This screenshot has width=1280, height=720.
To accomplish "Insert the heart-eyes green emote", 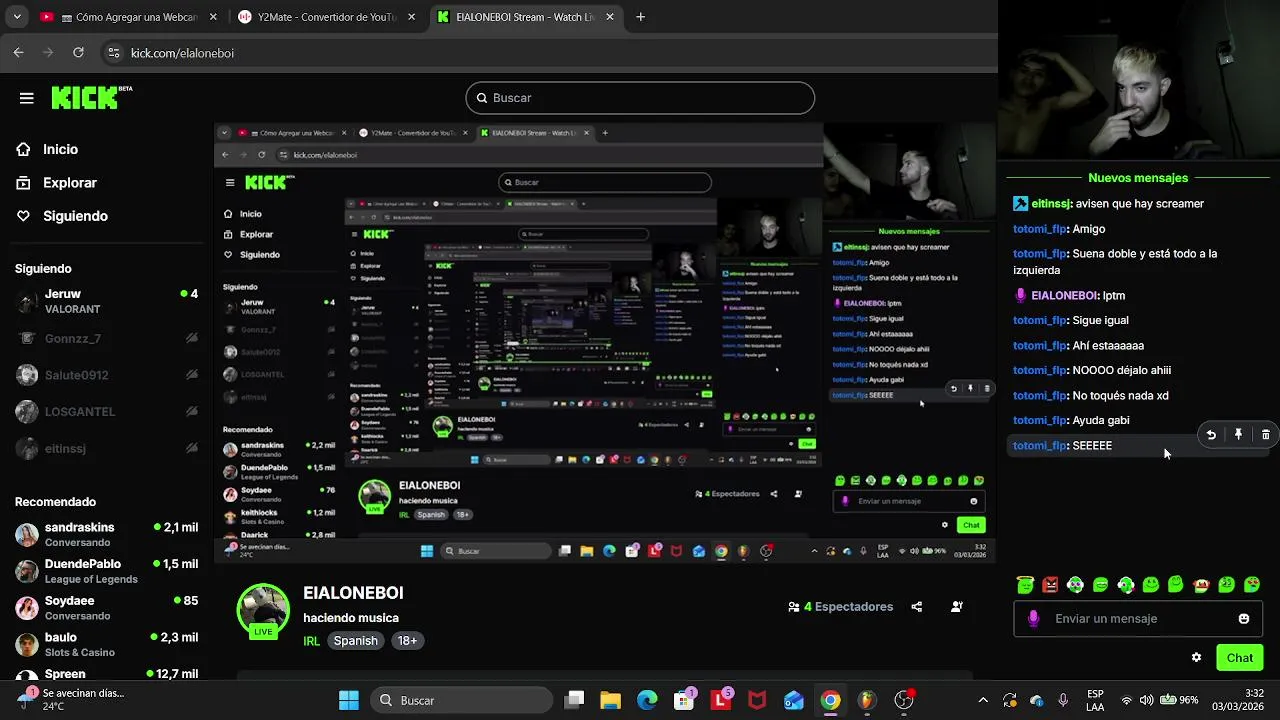I will tap(1251, 585).
